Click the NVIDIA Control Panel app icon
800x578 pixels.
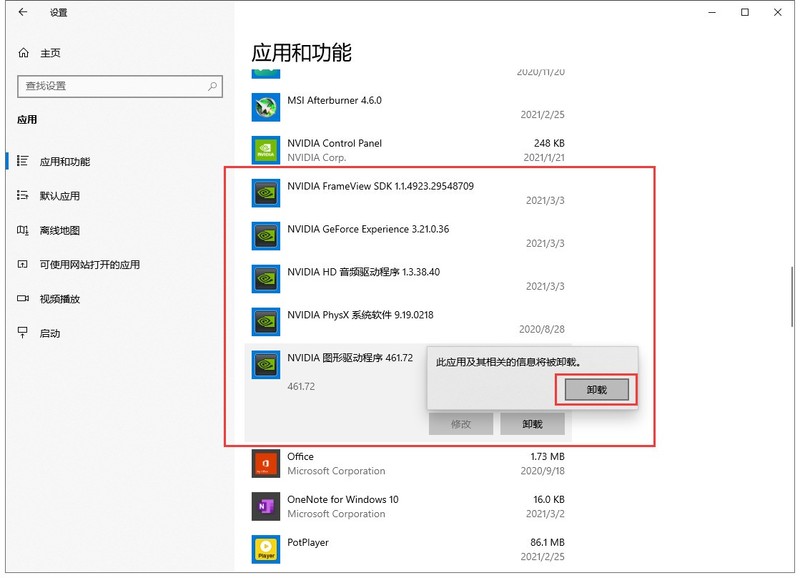(266, 149)
